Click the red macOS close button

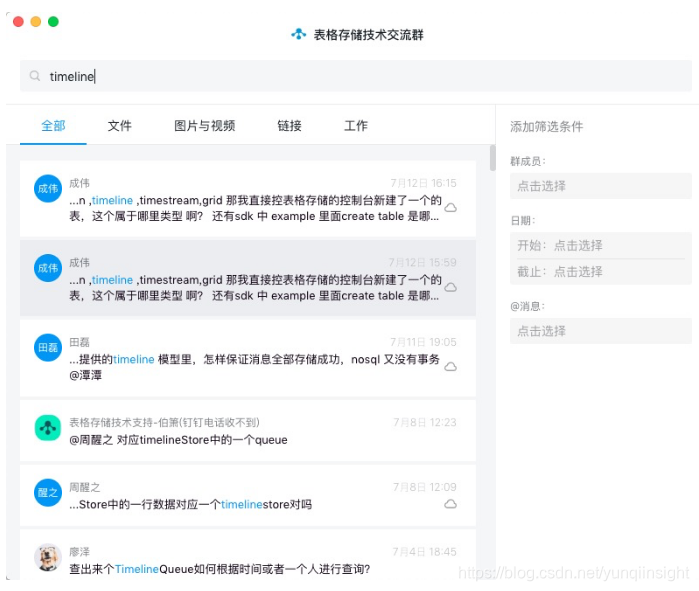[x=18, y=21]
